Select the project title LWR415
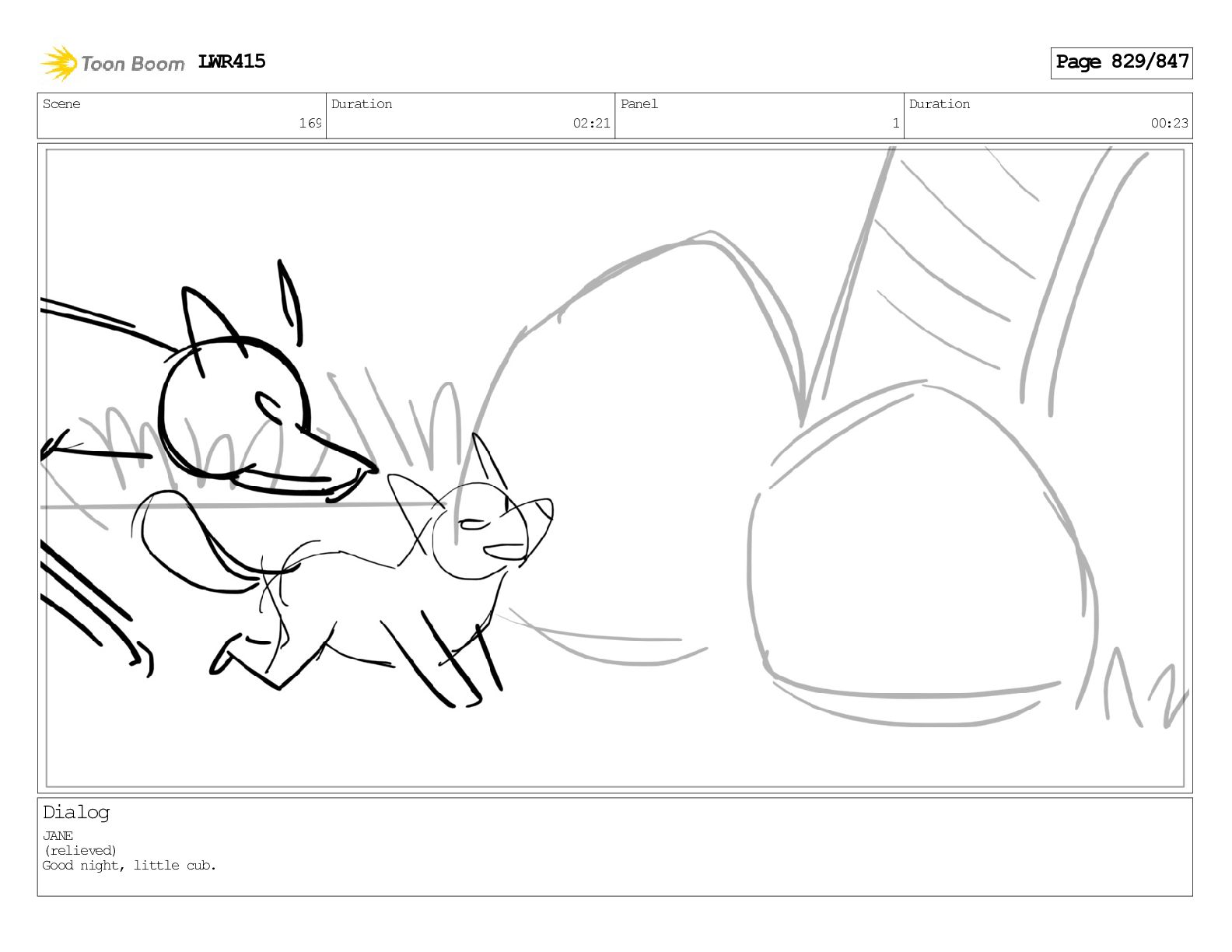The width and height of the screenshot is (1232, 952). (232, 61)
